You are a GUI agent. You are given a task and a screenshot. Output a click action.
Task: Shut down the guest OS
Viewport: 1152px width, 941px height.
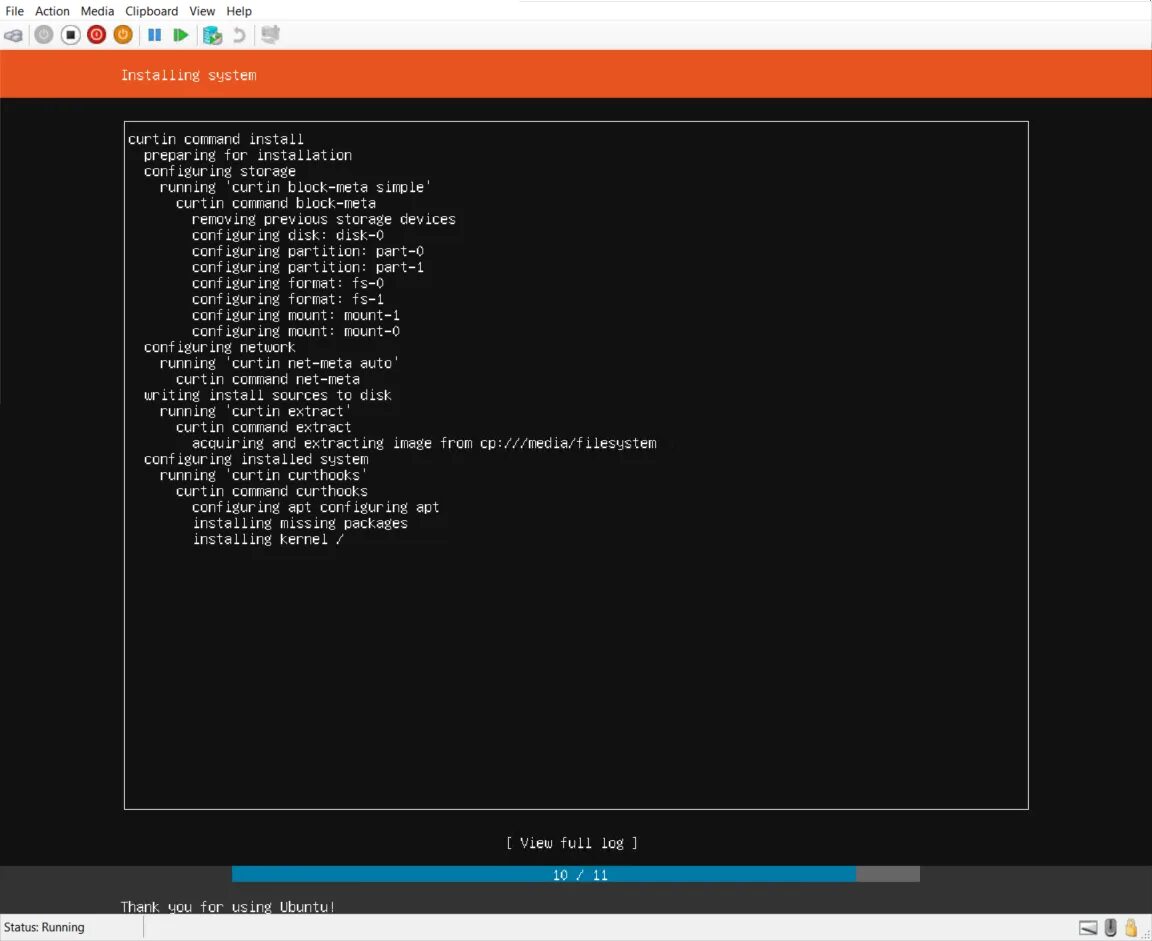click(x=96, y=34)
